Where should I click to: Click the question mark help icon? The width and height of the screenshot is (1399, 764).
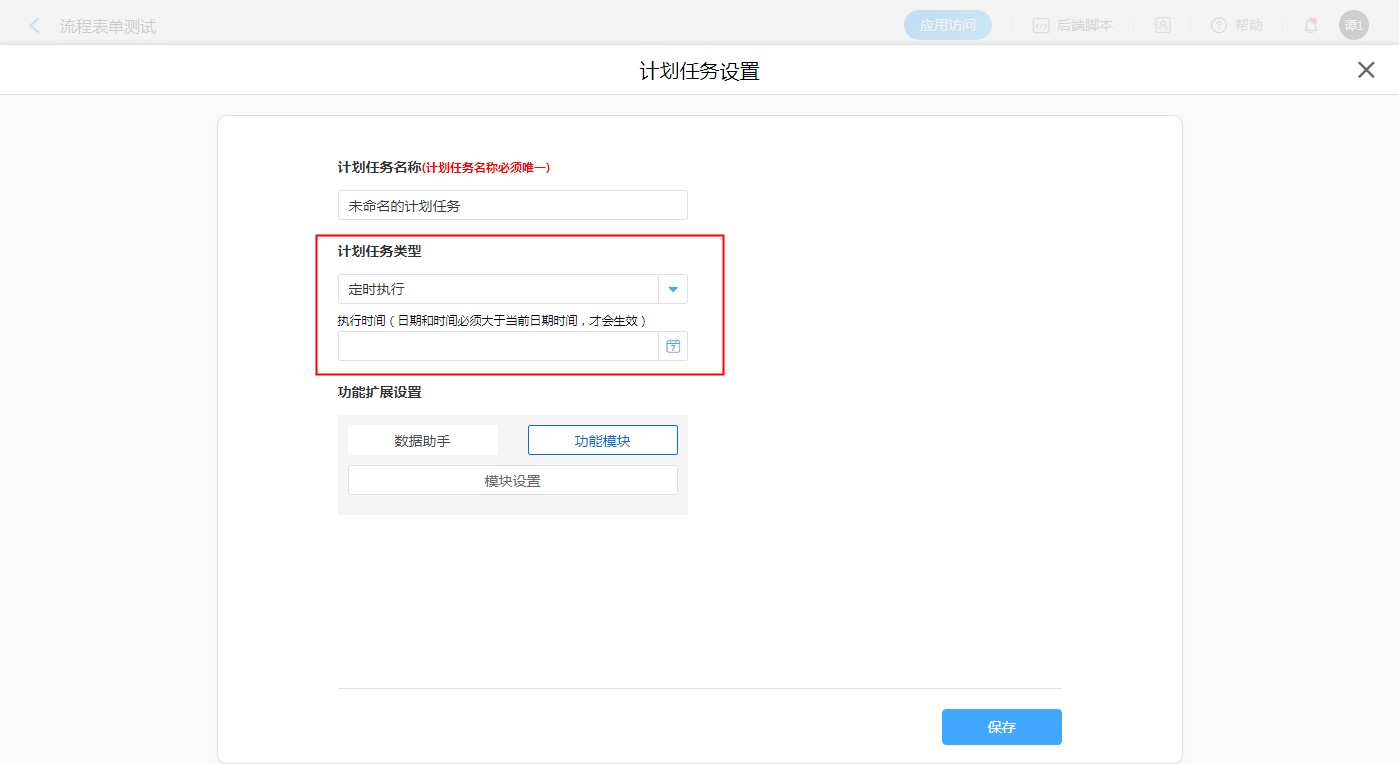pos(1218,26)
